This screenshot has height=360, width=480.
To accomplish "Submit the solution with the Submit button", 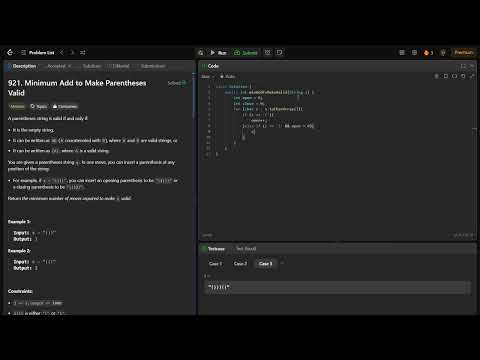I will 246,53.
